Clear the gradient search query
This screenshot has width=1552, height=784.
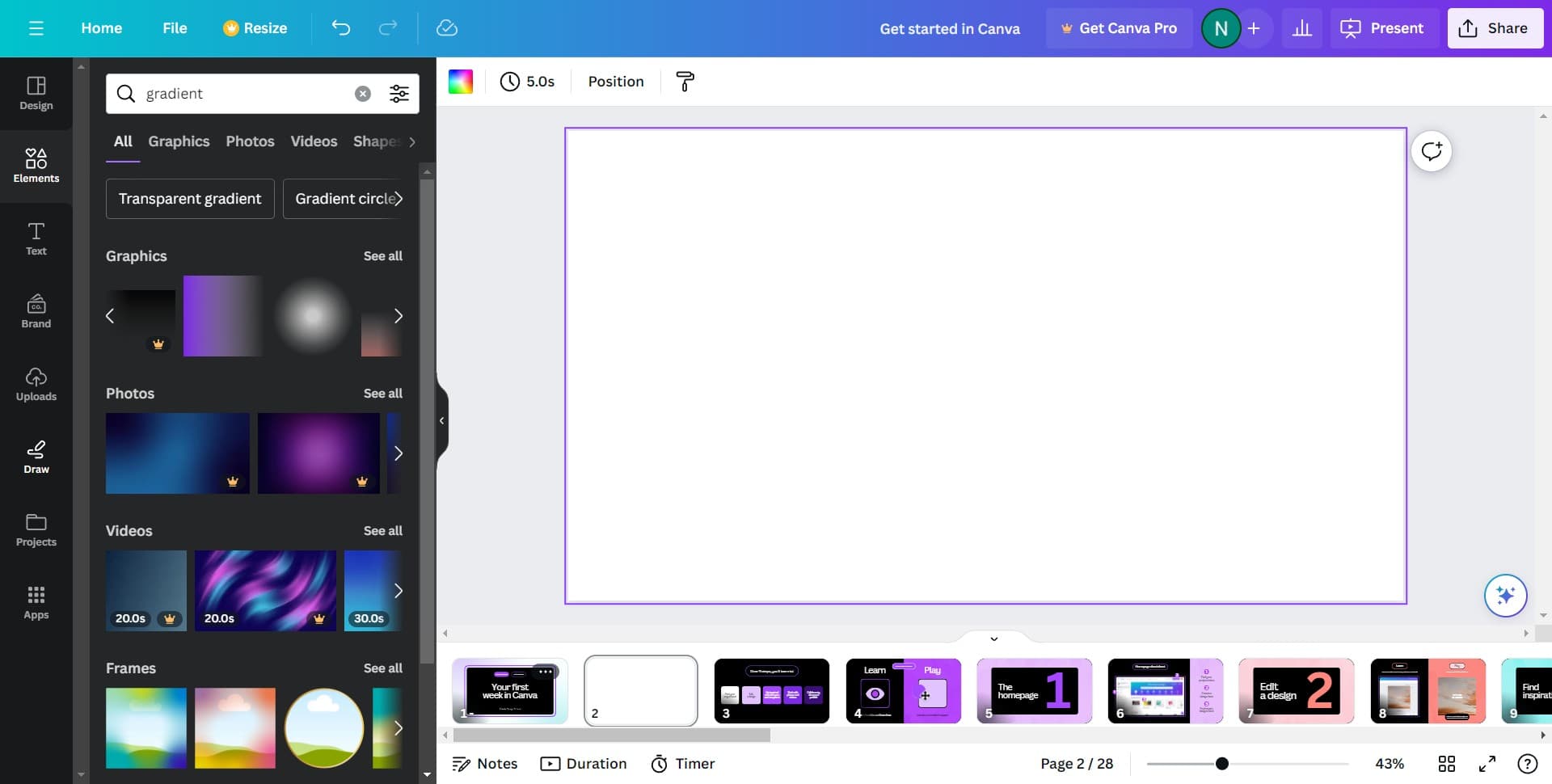[x=361, y=93]
